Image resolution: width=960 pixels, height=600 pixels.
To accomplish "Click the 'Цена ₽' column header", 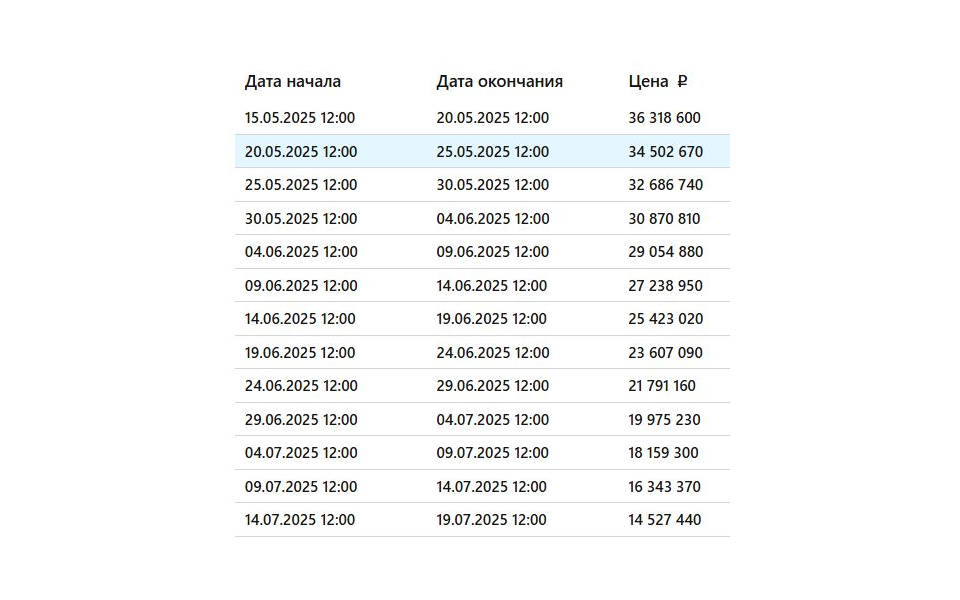I will point(658,81).
